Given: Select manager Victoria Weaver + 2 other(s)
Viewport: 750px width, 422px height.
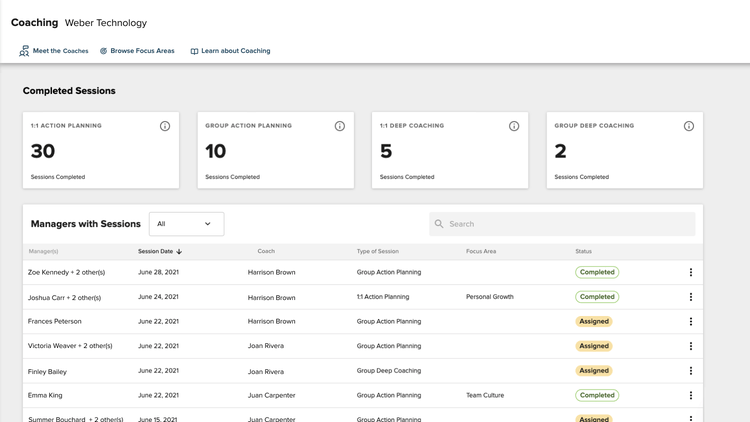Looking at the screenshot, I should (x=70, y=346).
